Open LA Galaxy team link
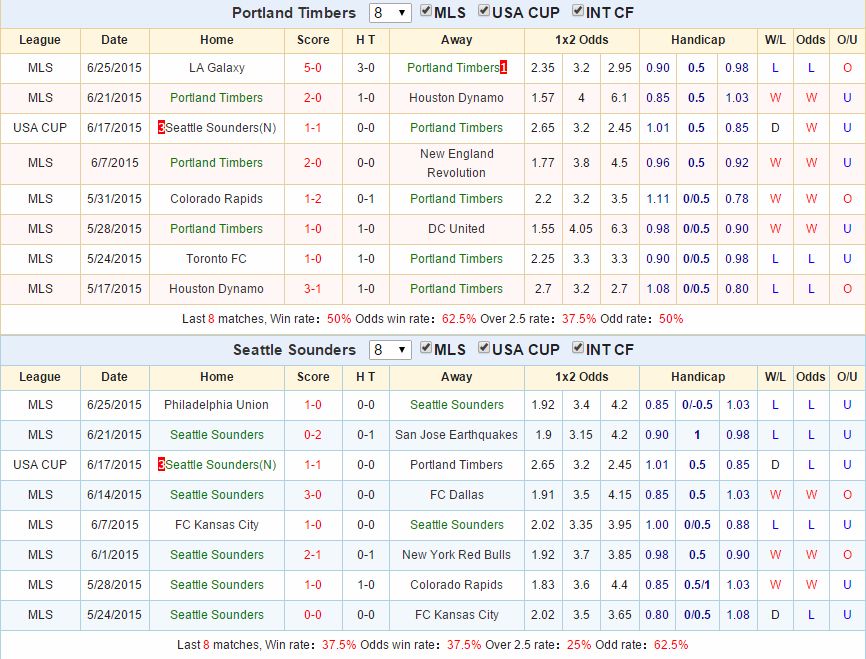Image resolution: width=866 pixels, height=659 pixels. tap(216, 67)
